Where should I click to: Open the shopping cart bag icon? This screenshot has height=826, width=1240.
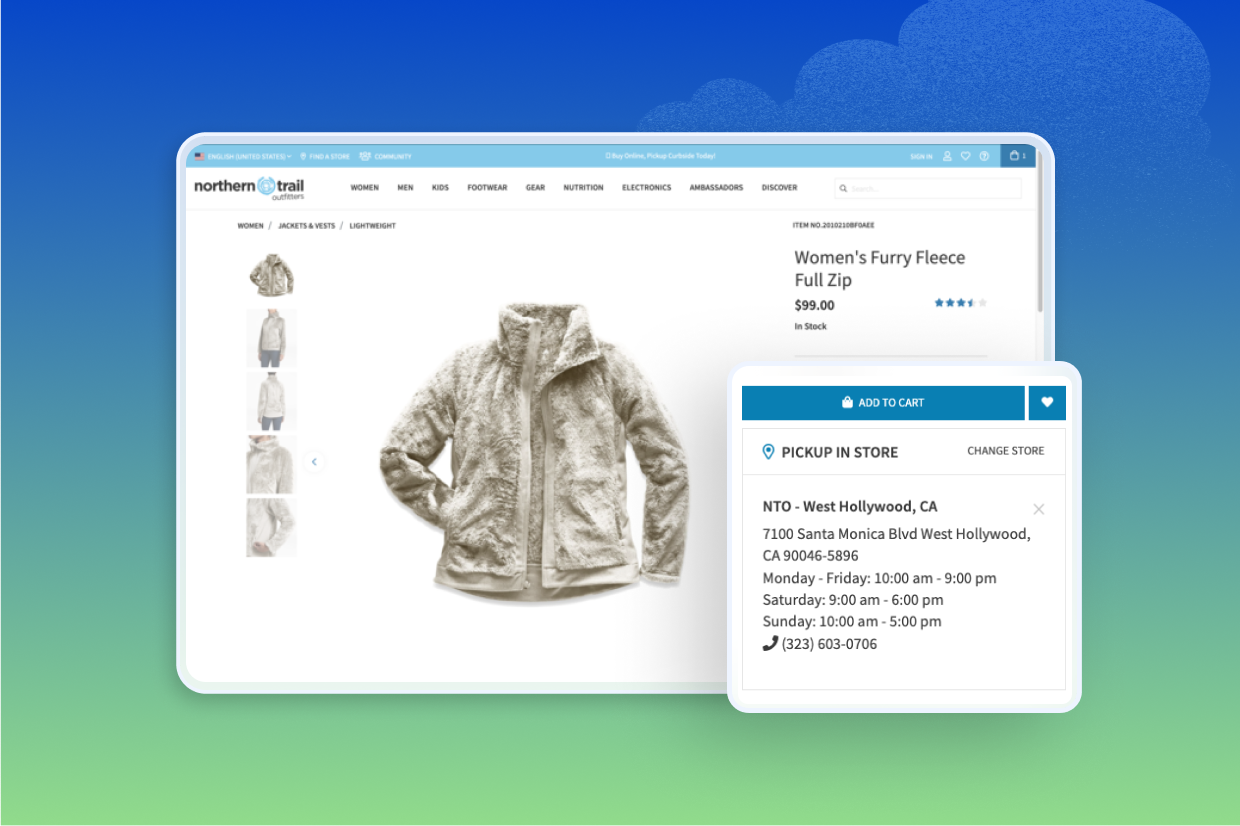point(1017,156)
